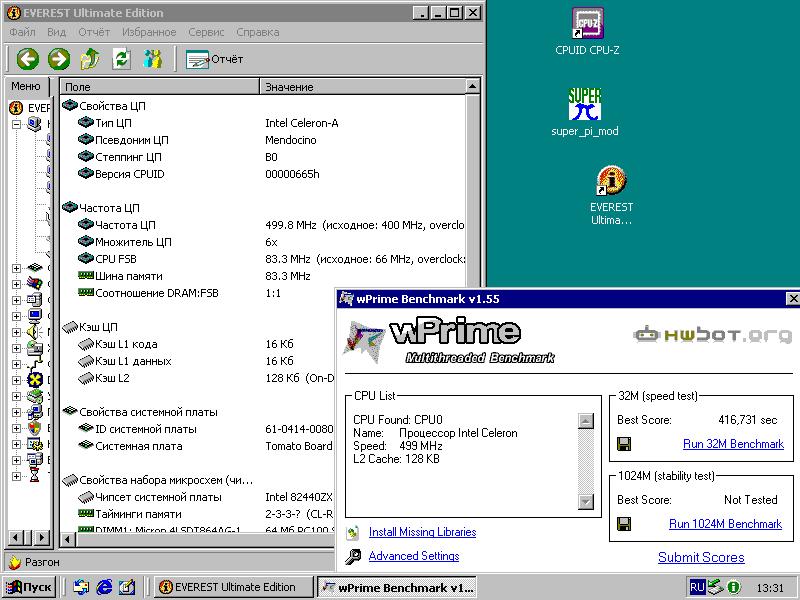This screenshot has width=800, height=600.
Task: Click the magnifier-wrench icon beside Advanced Settings
Action: [x=353, y=557]
